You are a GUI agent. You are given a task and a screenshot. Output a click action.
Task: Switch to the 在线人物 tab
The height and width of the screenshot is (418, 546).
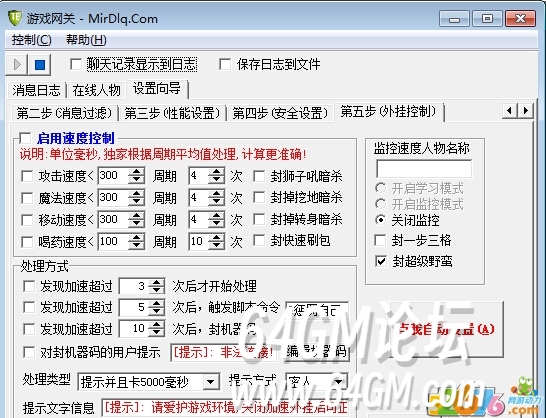pos(96,90)
